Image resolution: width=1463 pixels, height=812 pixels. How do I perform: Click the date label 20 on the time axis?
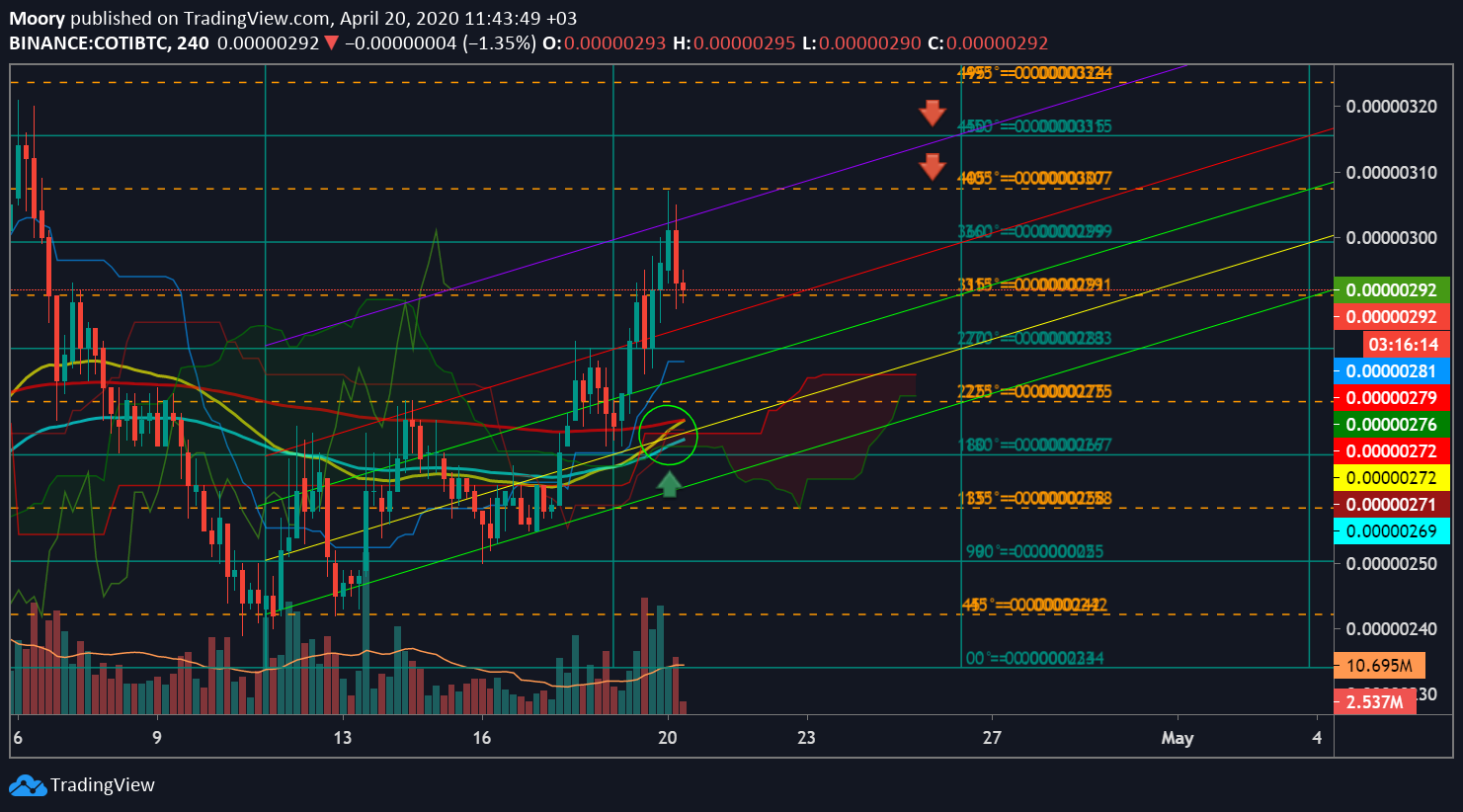point(668,738)
